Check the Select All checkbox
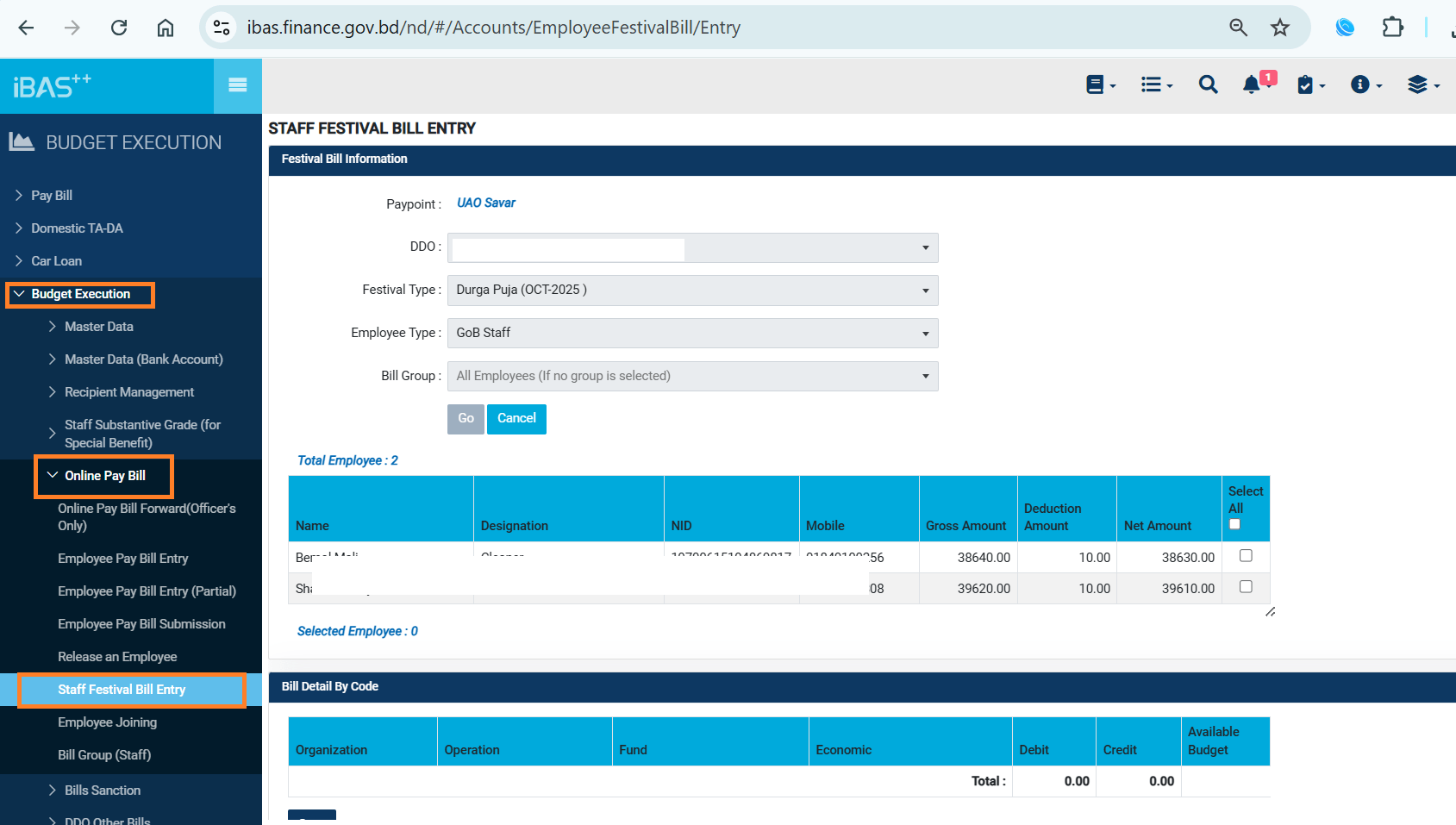The width and height of the screenshot is (1456, 825). (x=1234, y=524)
